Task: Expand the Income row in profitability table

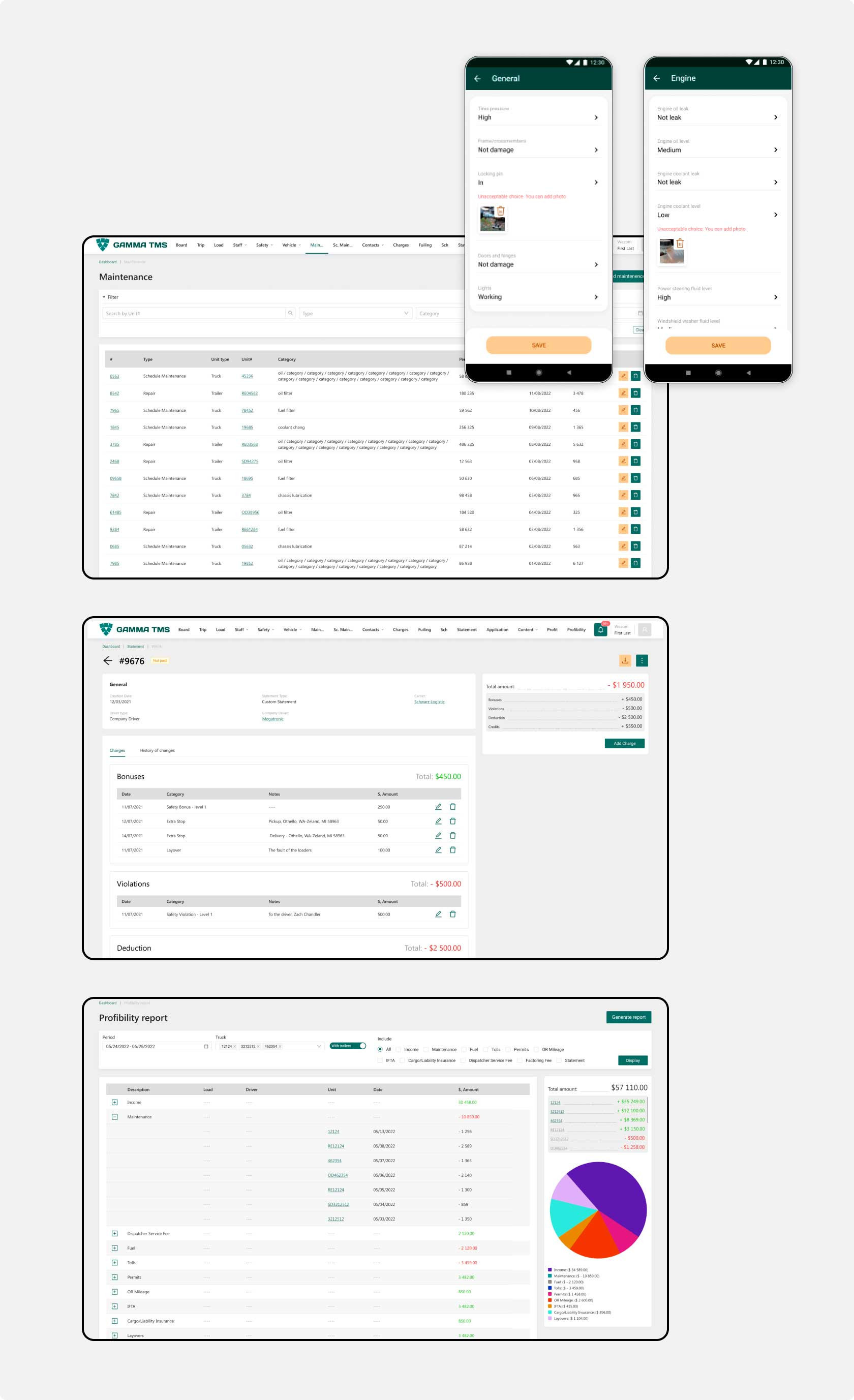Action: point(115,1102)
